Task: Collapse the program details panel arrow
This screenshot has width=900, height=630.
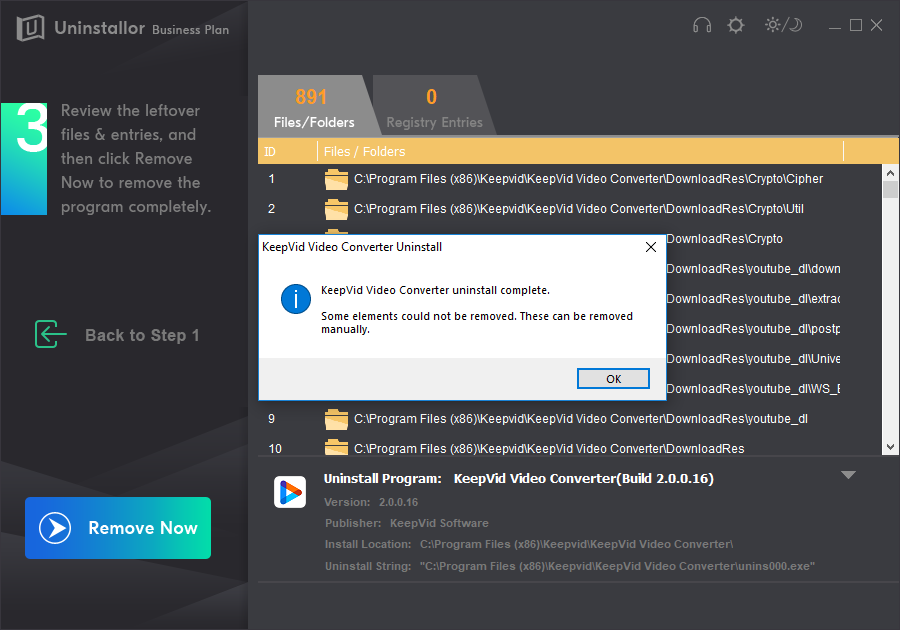Action: click(x=848, y=475)
